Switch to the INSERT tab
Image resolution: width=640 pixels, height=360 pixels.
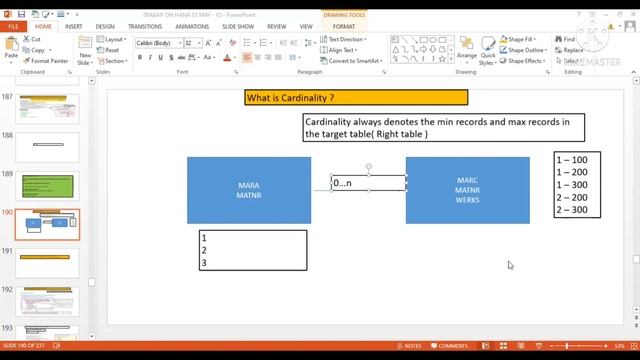(x=73, y=27)
